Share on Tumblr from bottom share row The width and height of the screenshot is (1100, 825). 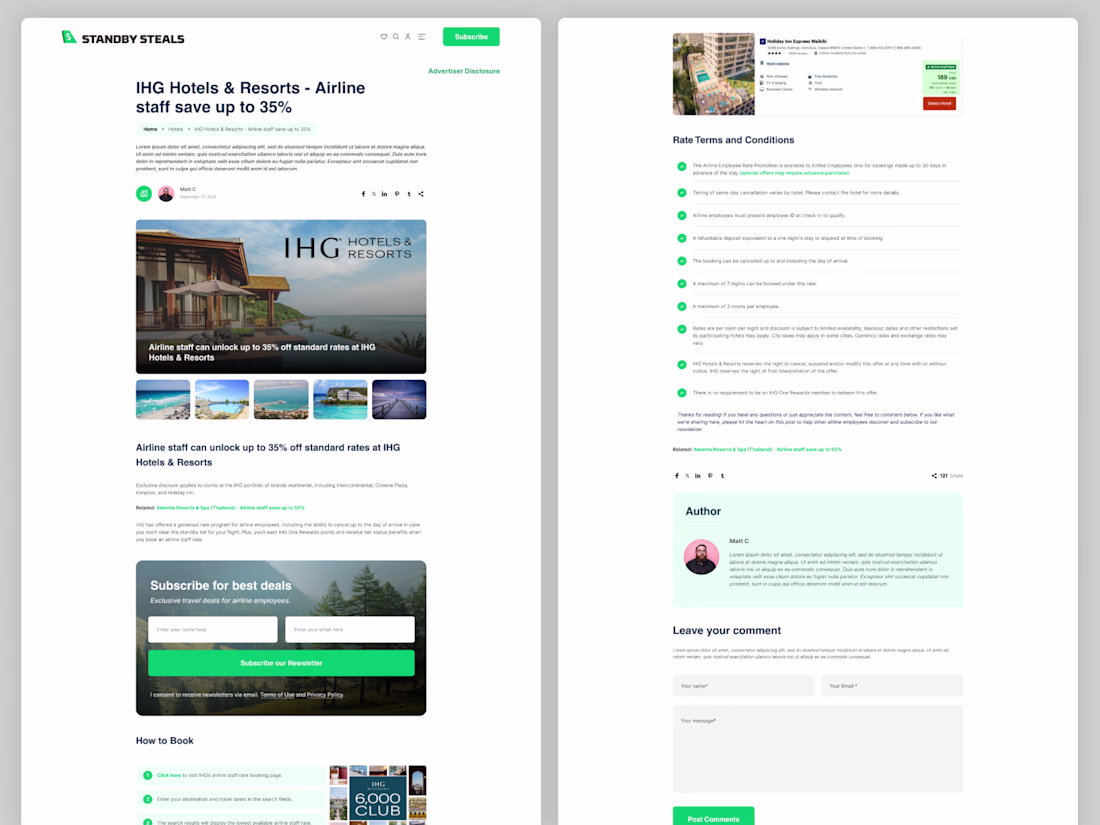pos(723,476)
